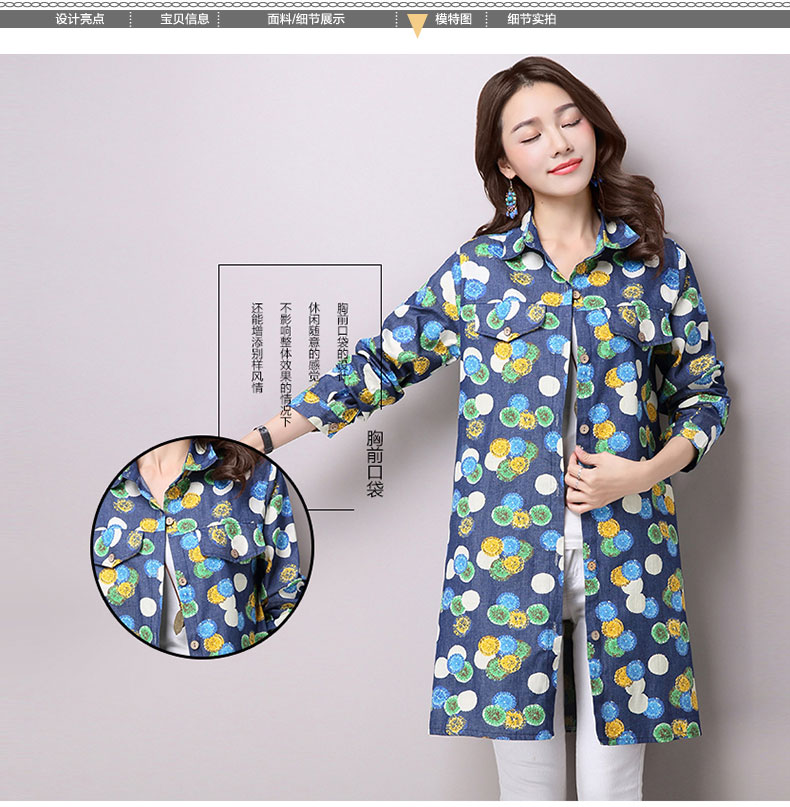This screenshot has height=807, width=790.
Task: Click the black wristwatch on the model's wrist
Action: (263, 437)
